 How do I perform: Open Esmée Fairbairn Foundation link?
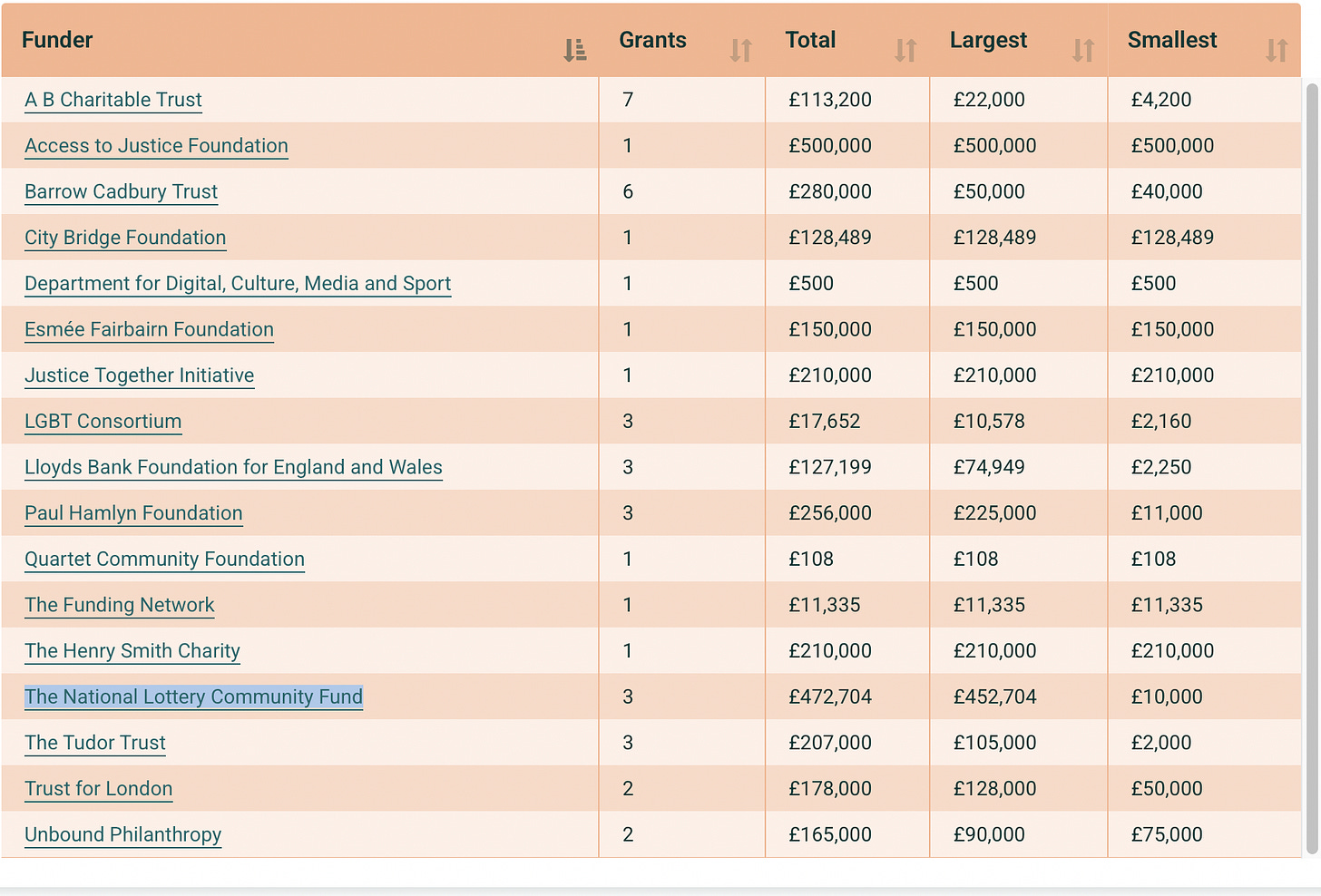(149, 329)
